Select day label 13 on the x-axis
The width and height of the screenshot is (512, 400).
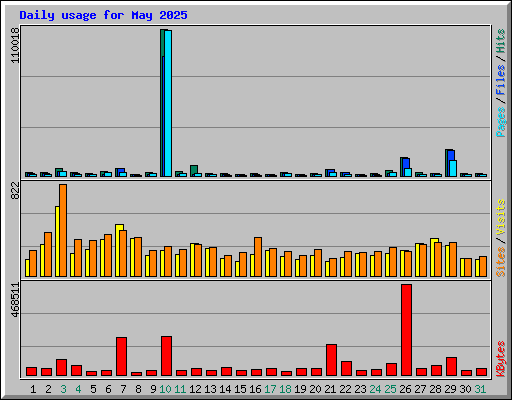tap(211, 389)
